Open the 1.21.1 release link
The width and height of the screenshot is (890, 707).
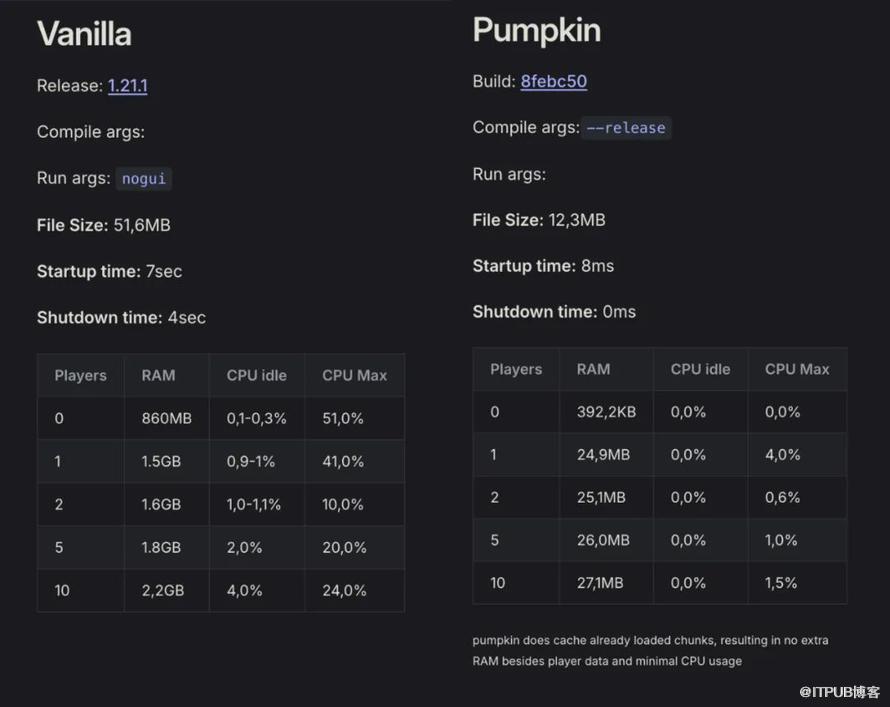point(127,86)
